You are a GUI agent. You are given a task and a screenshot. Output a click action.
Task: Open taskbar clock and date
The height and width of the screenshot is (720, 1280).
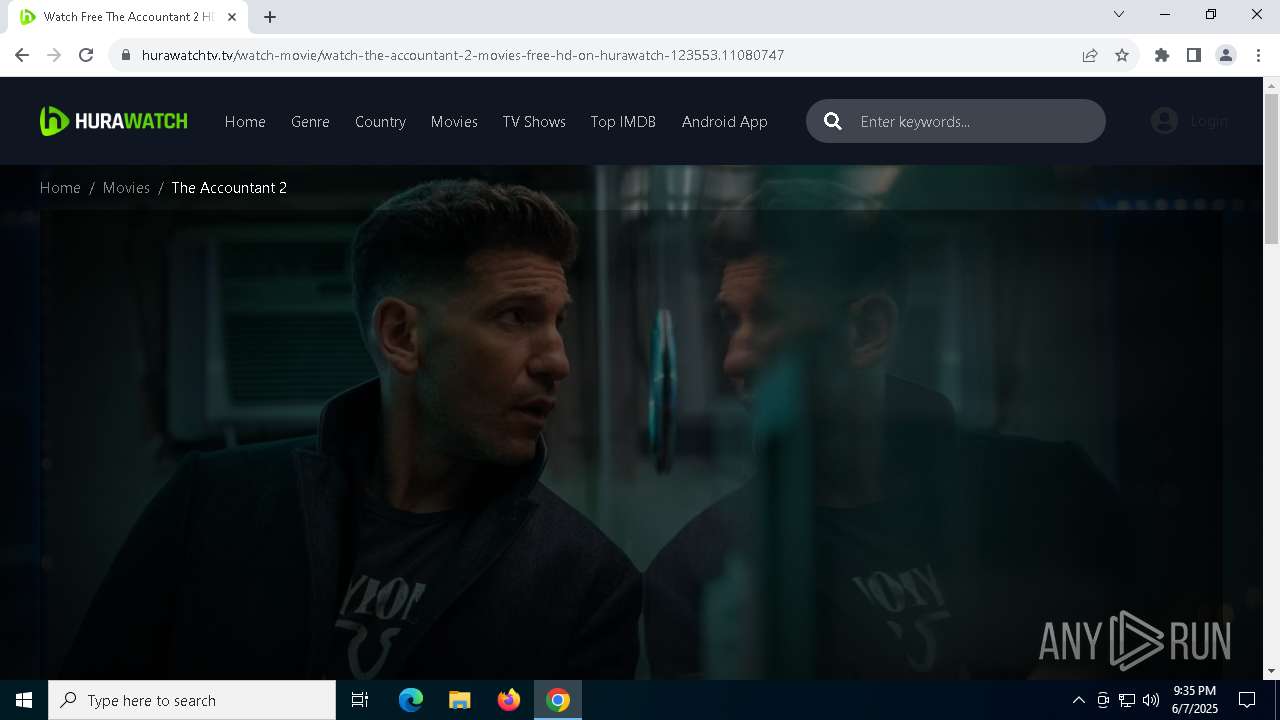click(1195, 700)
